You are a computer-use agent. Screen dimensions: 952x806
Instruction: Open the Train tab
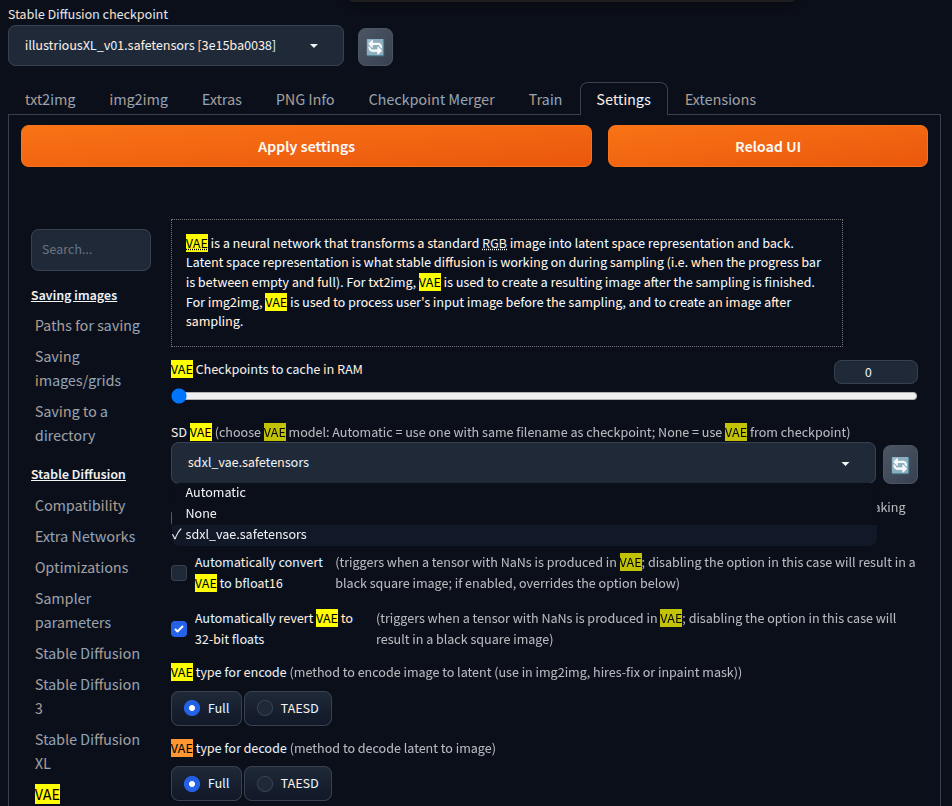545,100
